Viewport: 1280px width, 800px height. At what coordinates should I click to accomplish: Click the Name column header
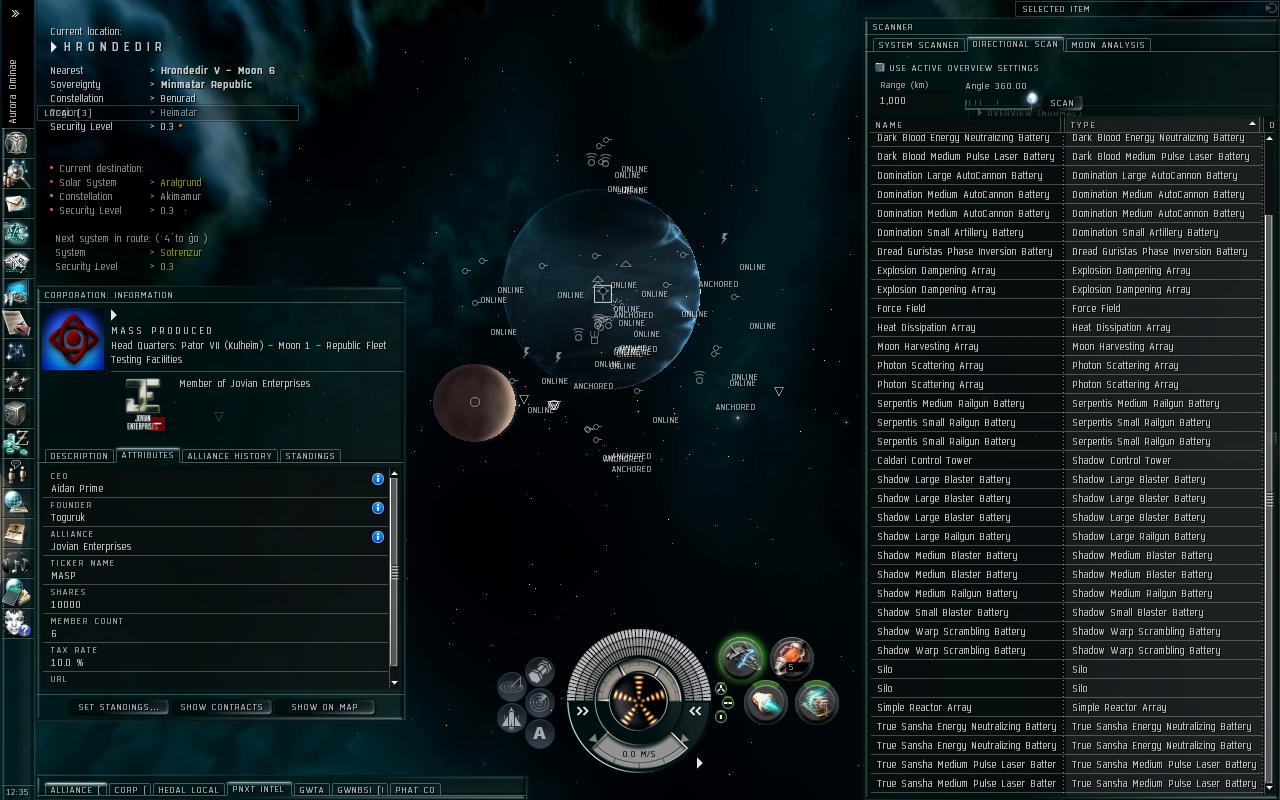tap(966, 125)
